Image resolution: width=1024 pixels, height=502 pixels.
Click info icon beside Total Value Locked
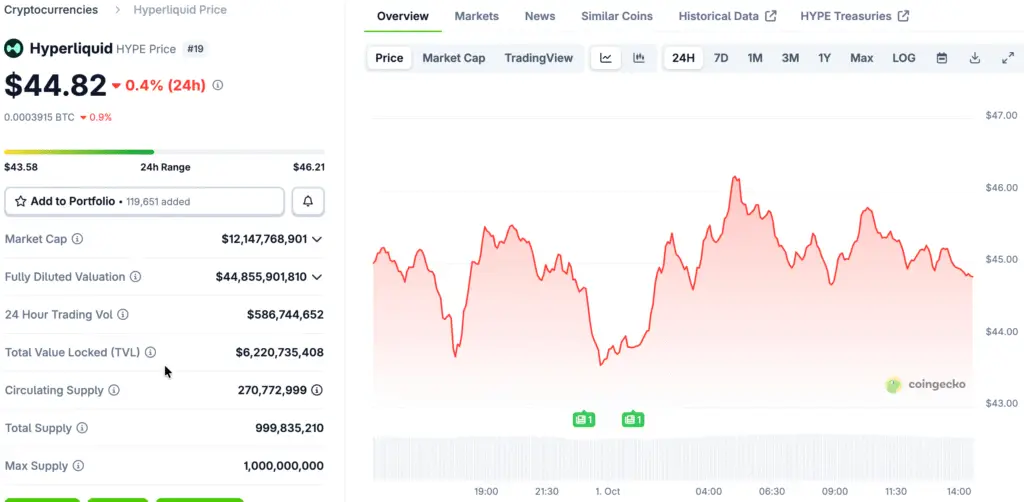[x=150, y=352]
